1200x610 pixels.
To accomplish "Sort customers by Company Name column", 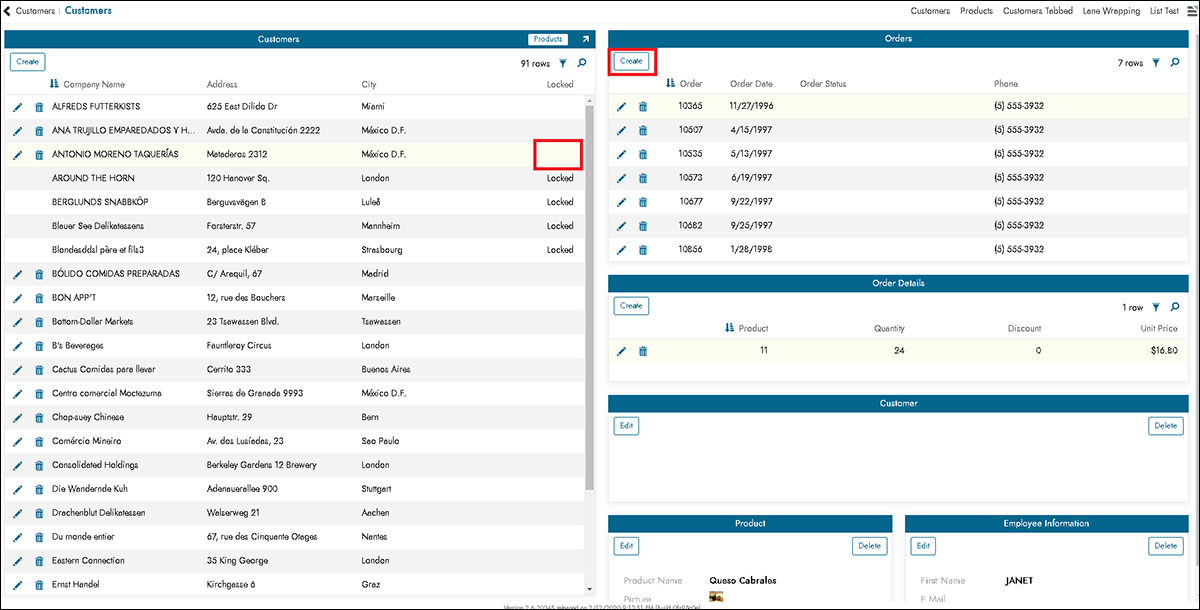I will pos(94,84).
